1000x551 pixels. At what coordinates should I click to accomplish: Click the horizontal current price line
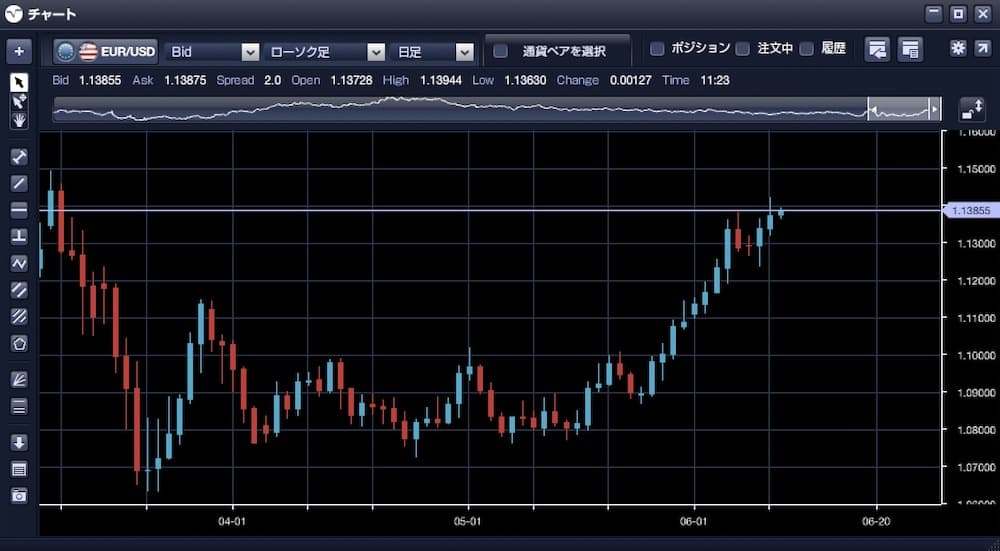(x=490, y=210)
